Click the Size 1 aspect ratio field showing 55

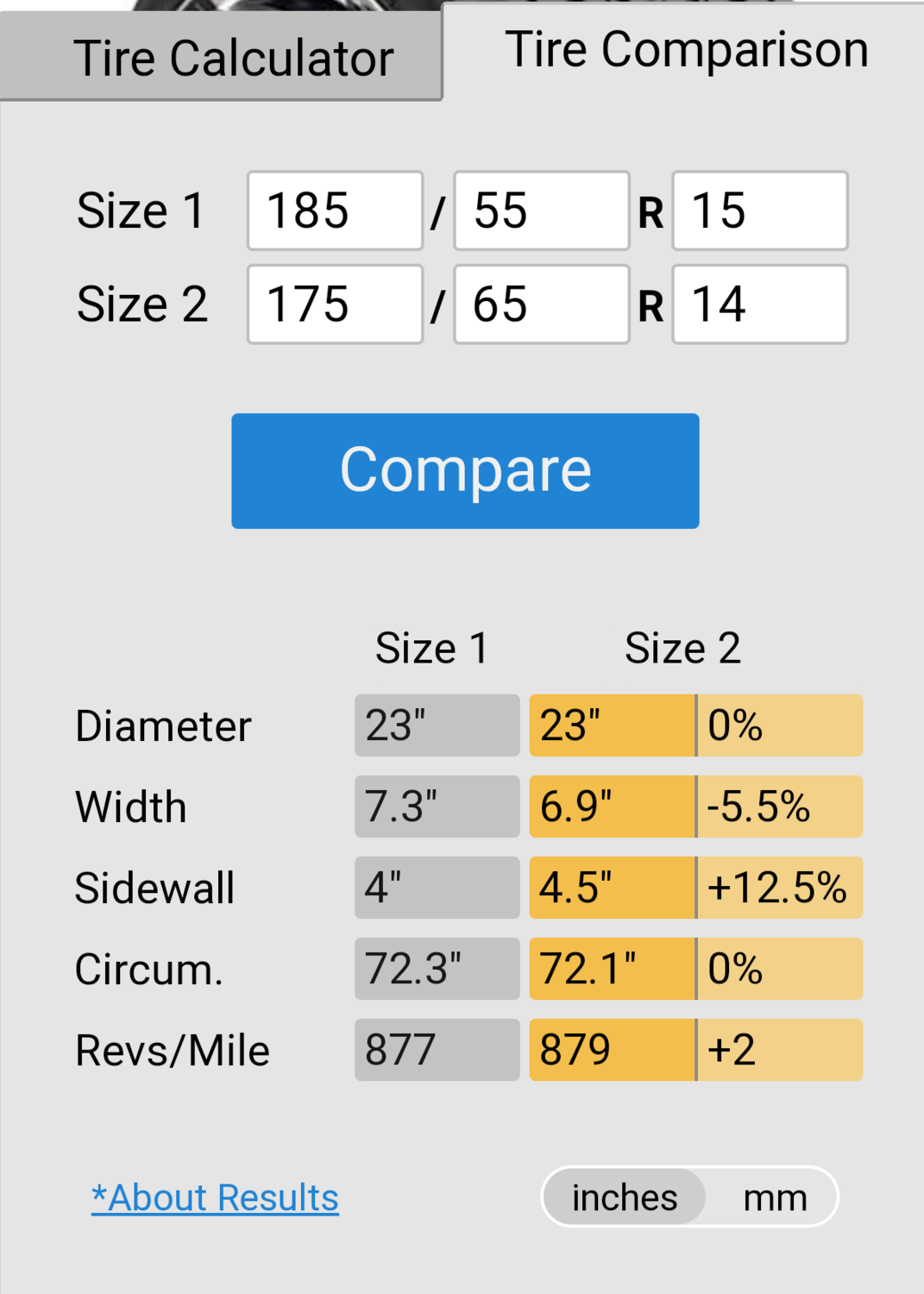pos(542,210)
